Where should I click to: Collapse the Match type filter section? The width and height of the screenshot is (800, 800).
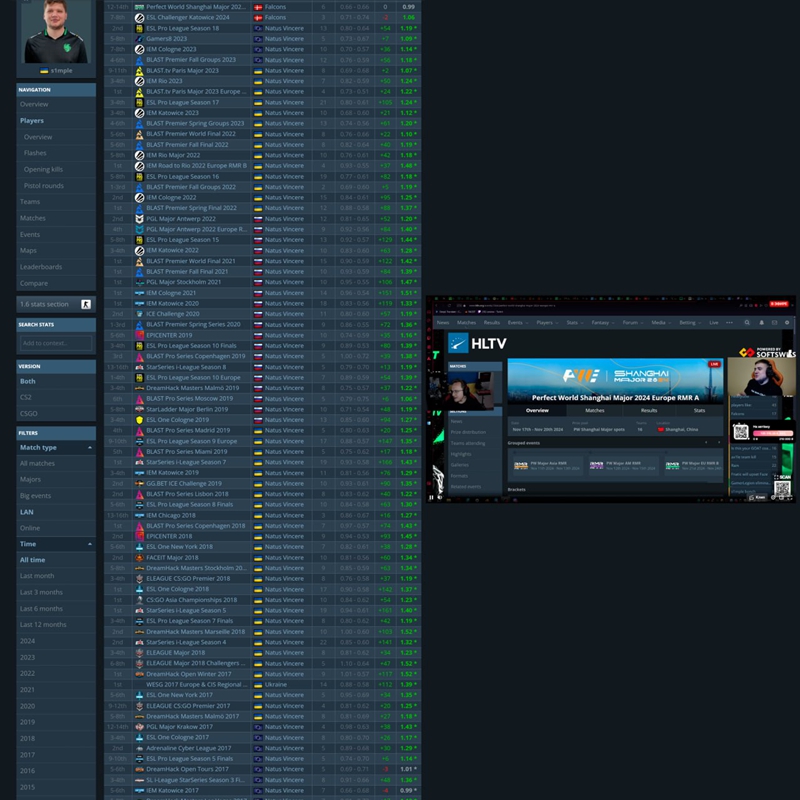90,447
